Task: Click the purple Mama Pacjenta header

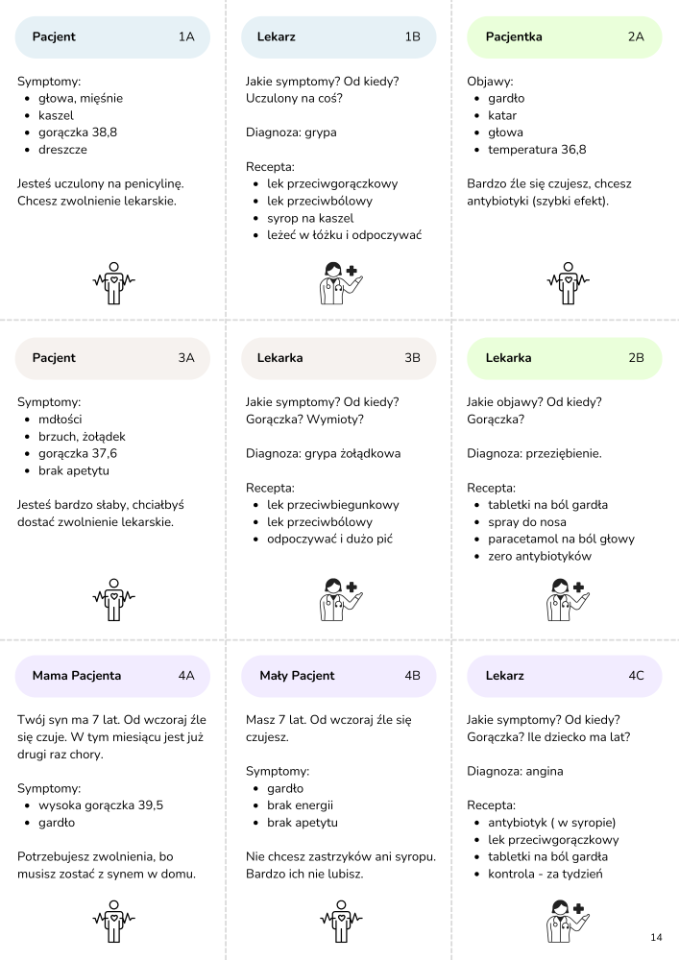Action: tap(113, 676)
